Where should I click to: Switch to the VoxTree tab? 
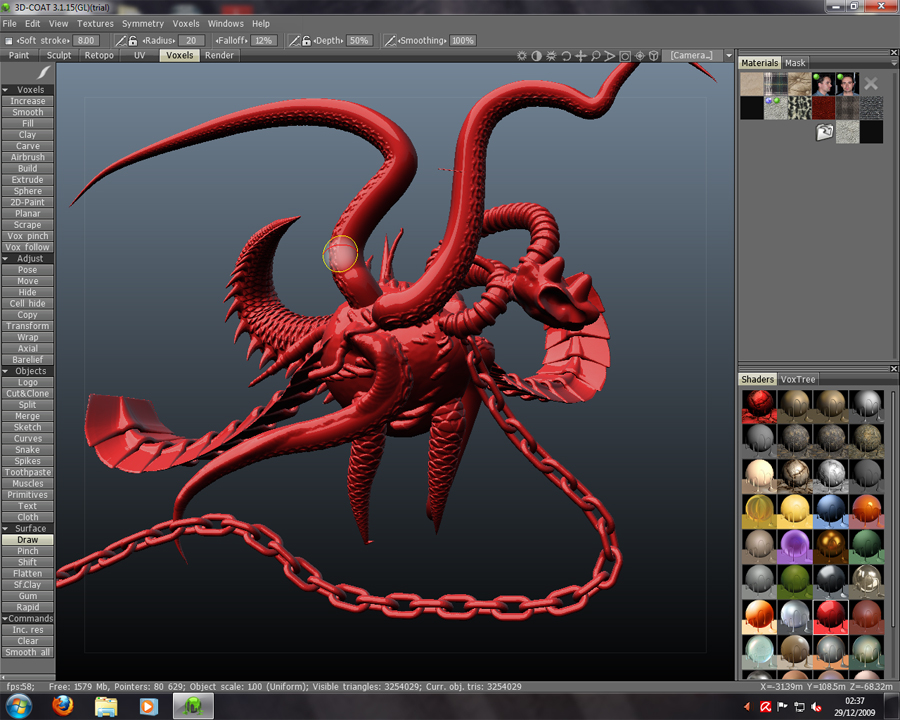point(798,379)
